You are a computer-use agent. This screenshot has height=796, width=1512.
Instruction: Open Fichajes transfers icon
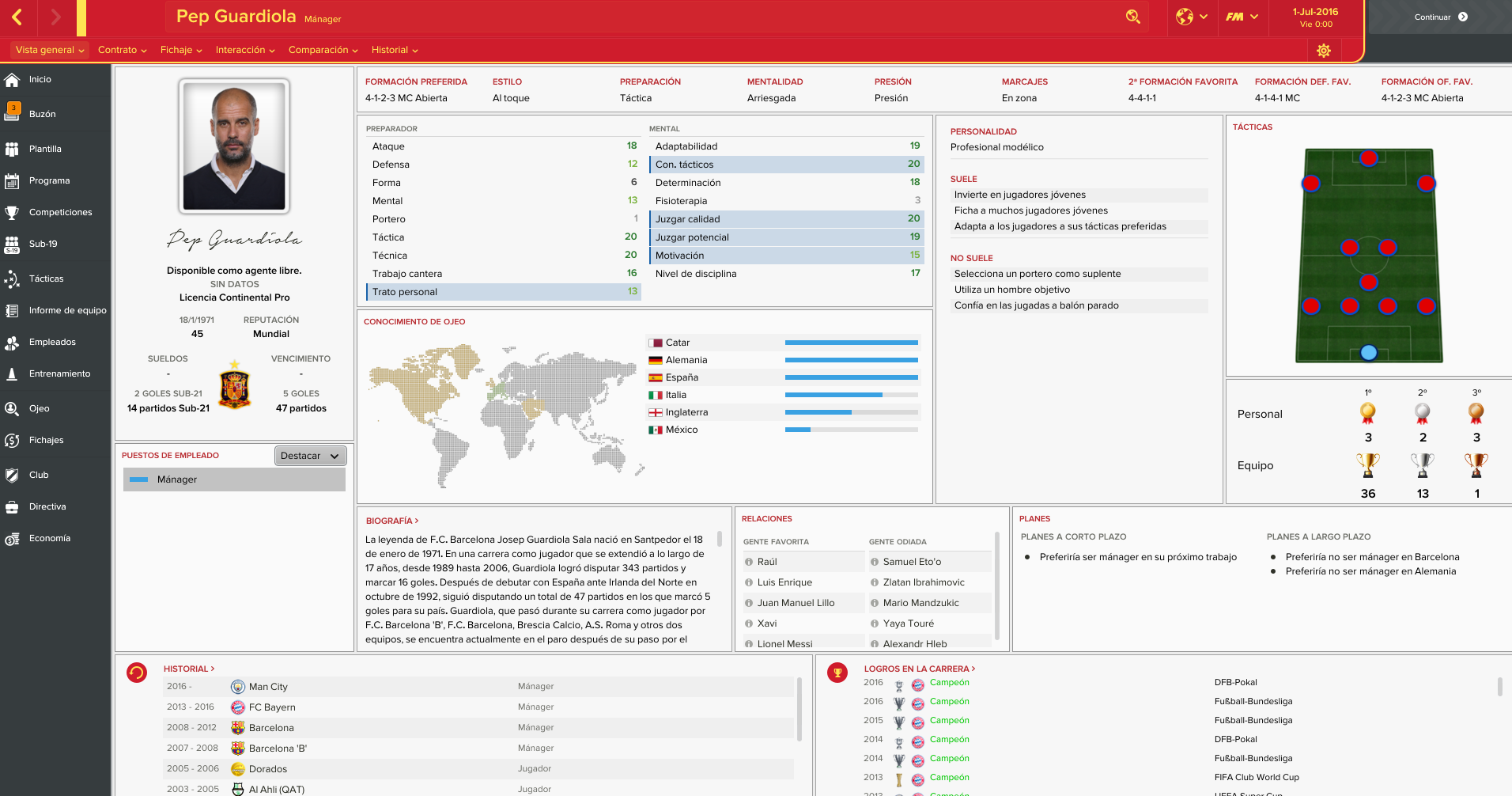click(12, 440)
